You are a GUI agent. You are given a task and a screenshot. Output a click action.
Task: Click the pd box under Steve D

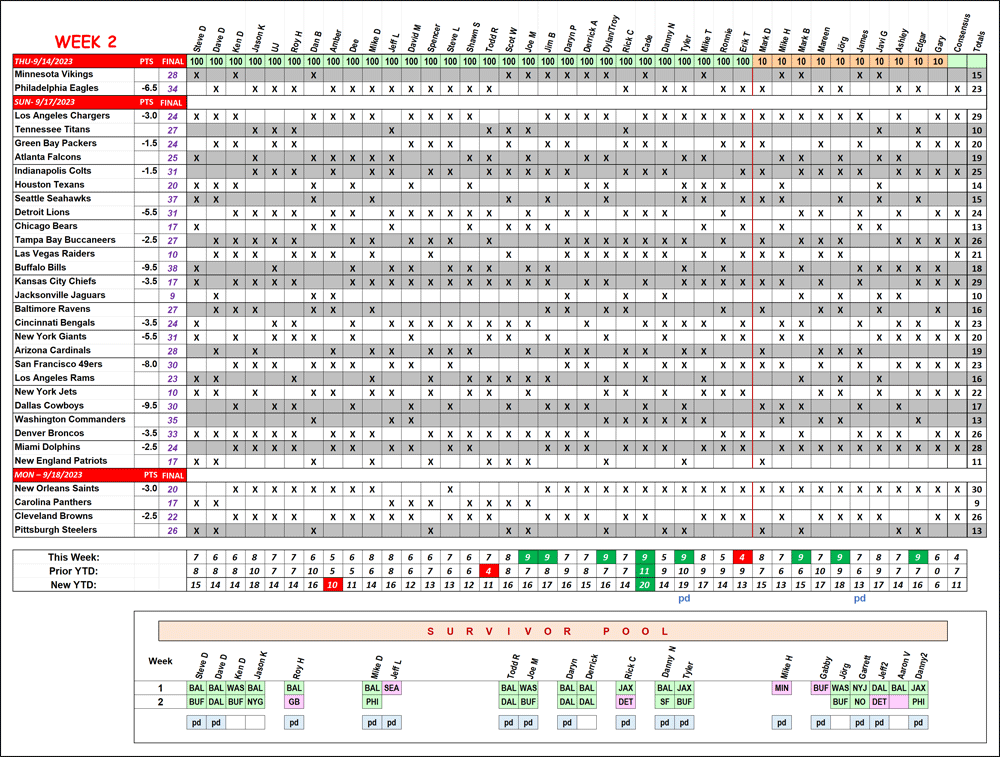(x=196, y=722)
